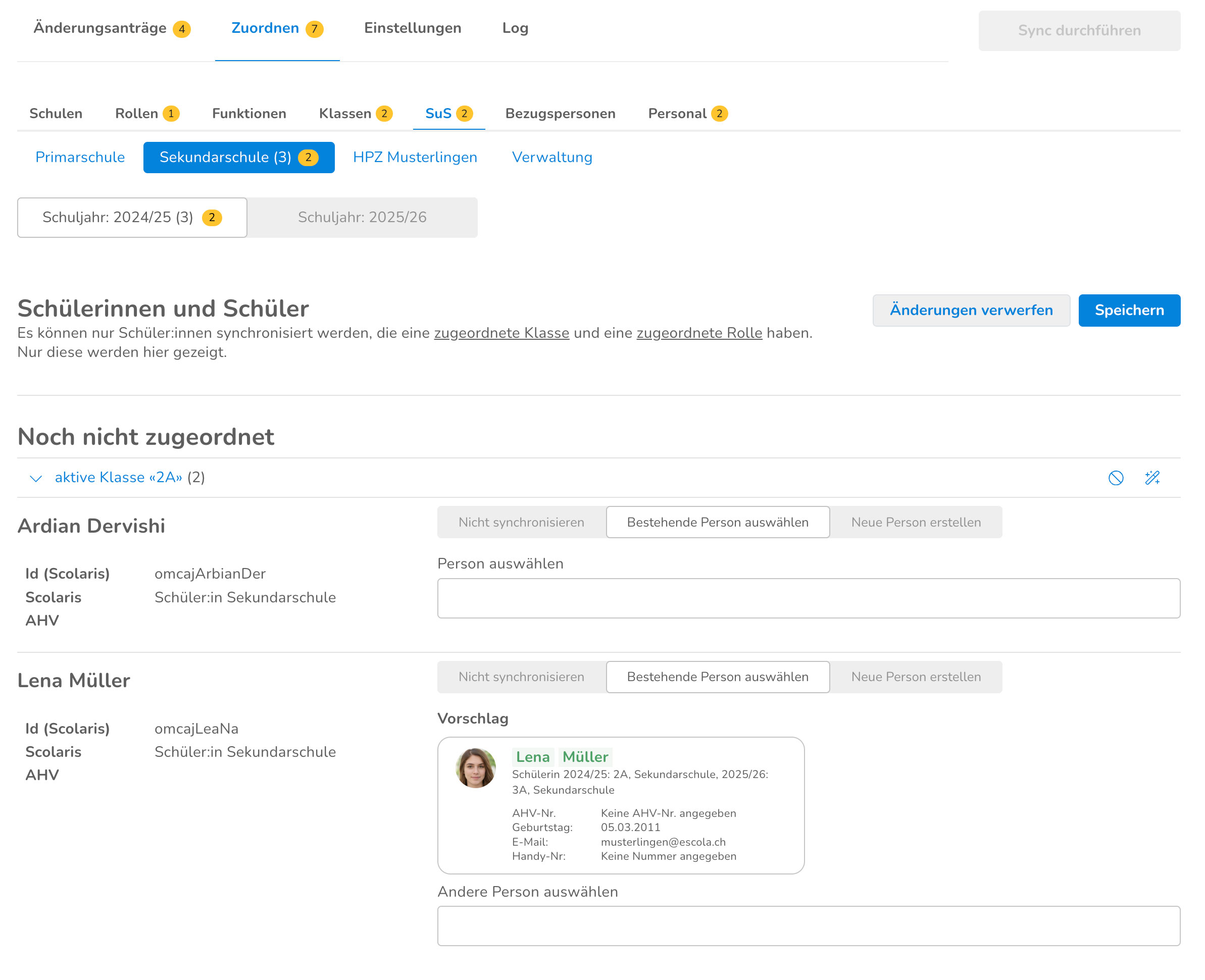Screen dimensions: 1205x980
Task: Click the Speichern button
Action: (x=1129, y=310)
